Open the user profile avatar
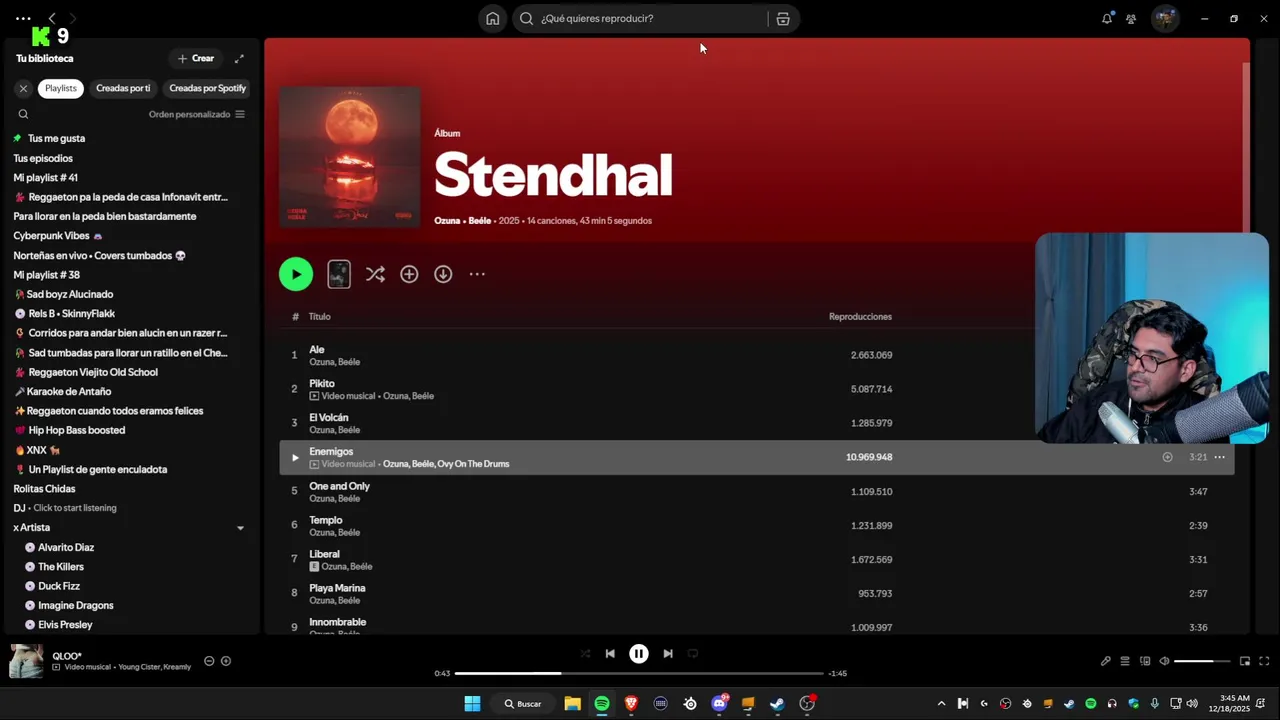The height and width of the screenshot is (720, 1280). point(1165,18)
